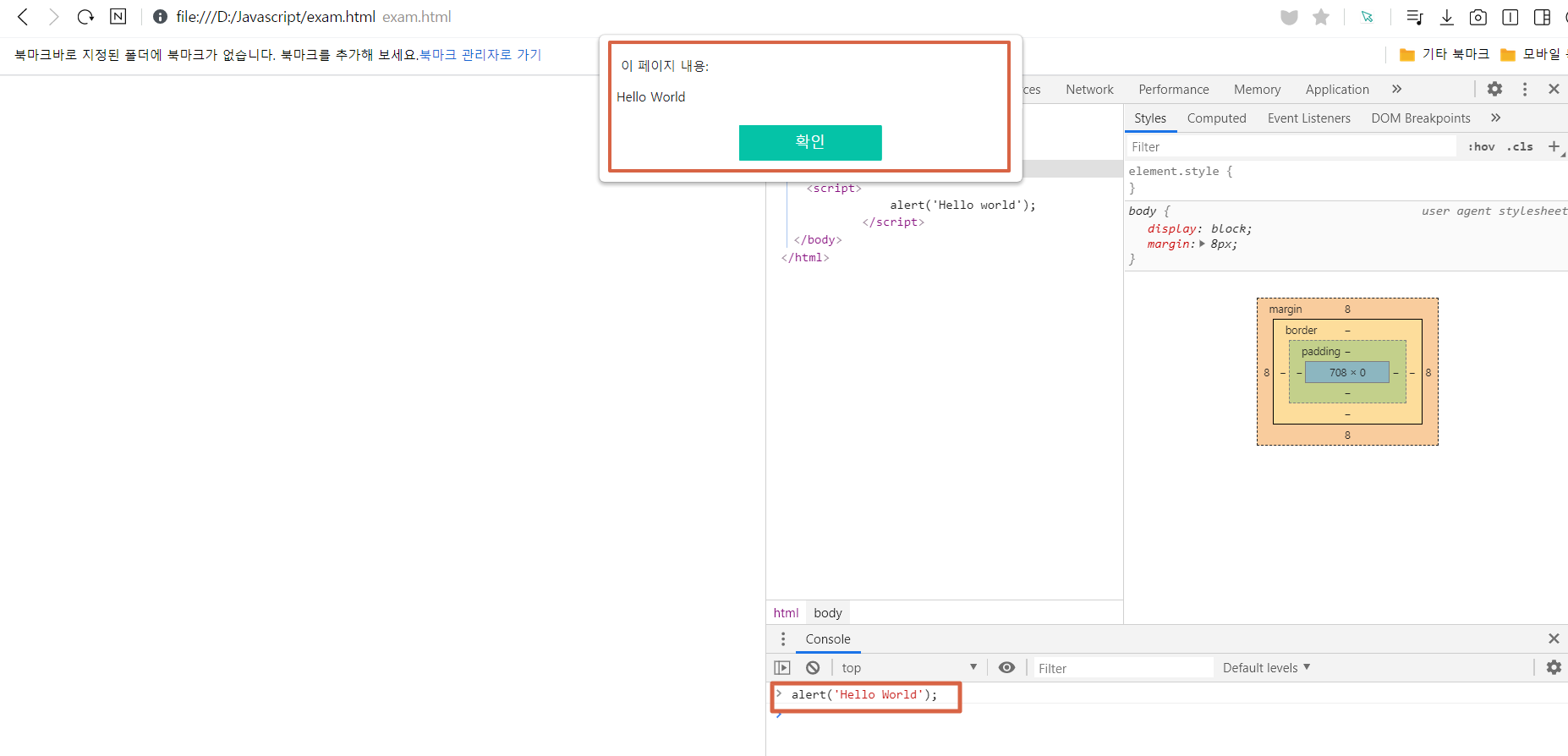The height and width of the screenshot is (756, 1568).
Task: Click the alert('Hello world') script line
Action: (x=962, y=205)
